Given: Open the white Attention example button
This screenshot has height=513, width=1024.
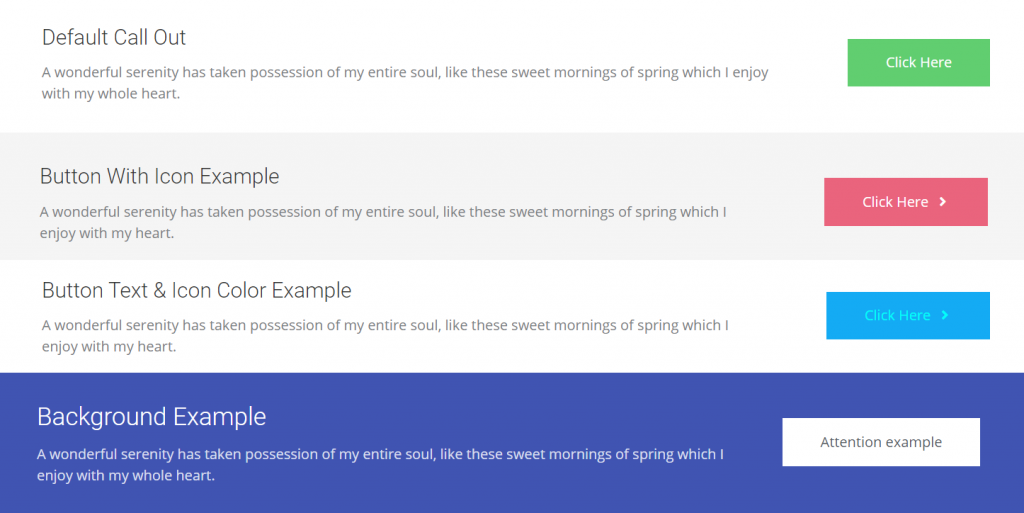Looking at the screenshot, I should pos(880,442).
